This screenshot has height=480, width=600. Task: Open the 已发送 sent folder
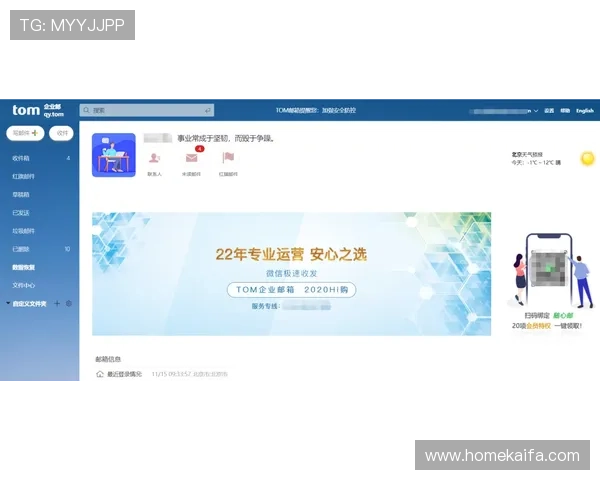[x=21, y=213]
